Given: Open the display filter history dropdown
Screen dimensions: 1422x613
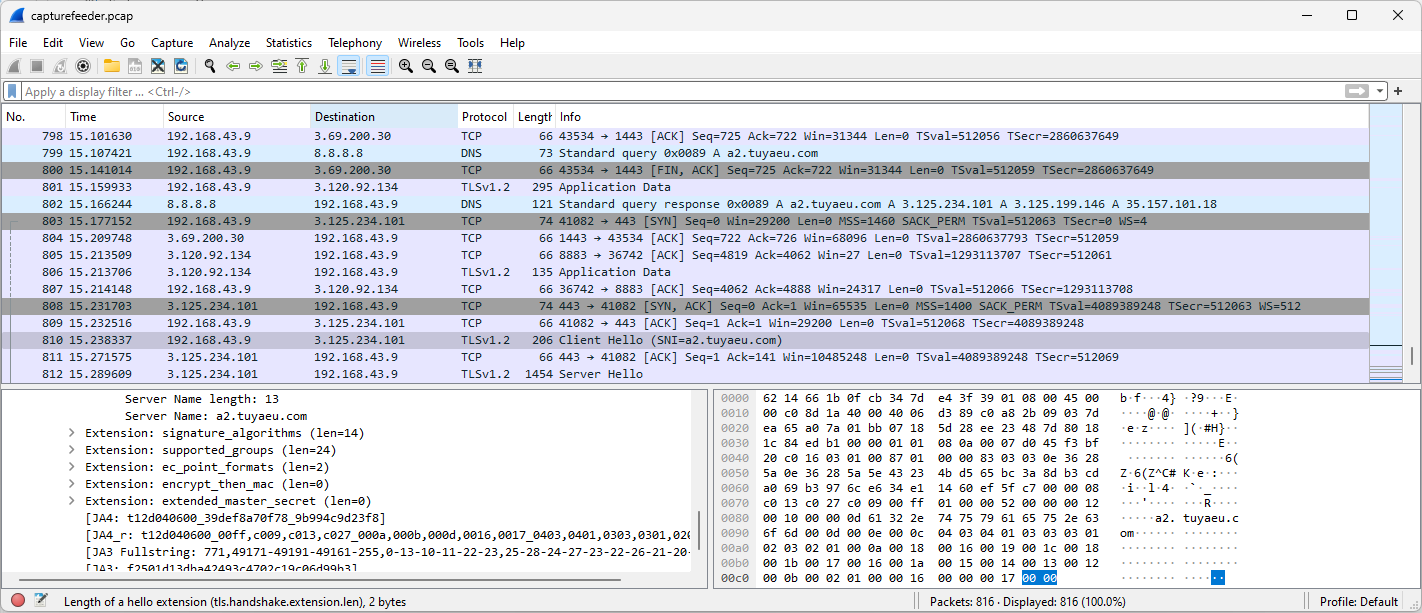Looking at the screenshot, I should [x=1381, y=91].
